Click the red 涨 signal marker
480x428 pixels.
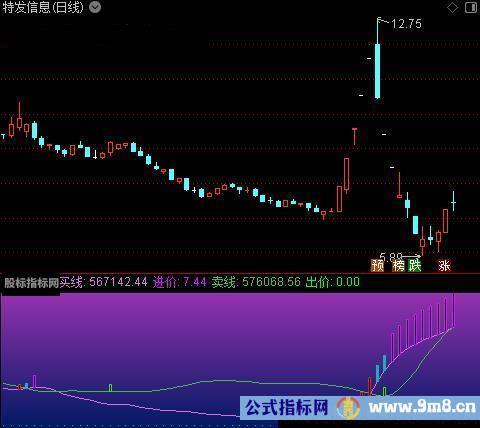click(x=444, y=265)
